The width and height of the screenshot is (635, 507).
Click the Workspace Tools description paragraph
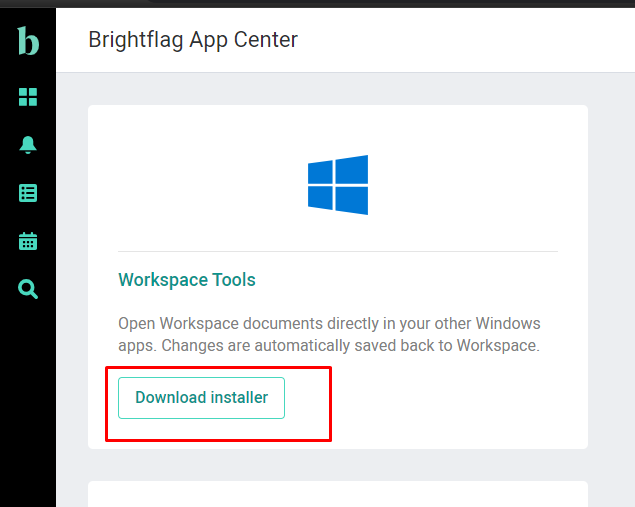click(329, 334)
